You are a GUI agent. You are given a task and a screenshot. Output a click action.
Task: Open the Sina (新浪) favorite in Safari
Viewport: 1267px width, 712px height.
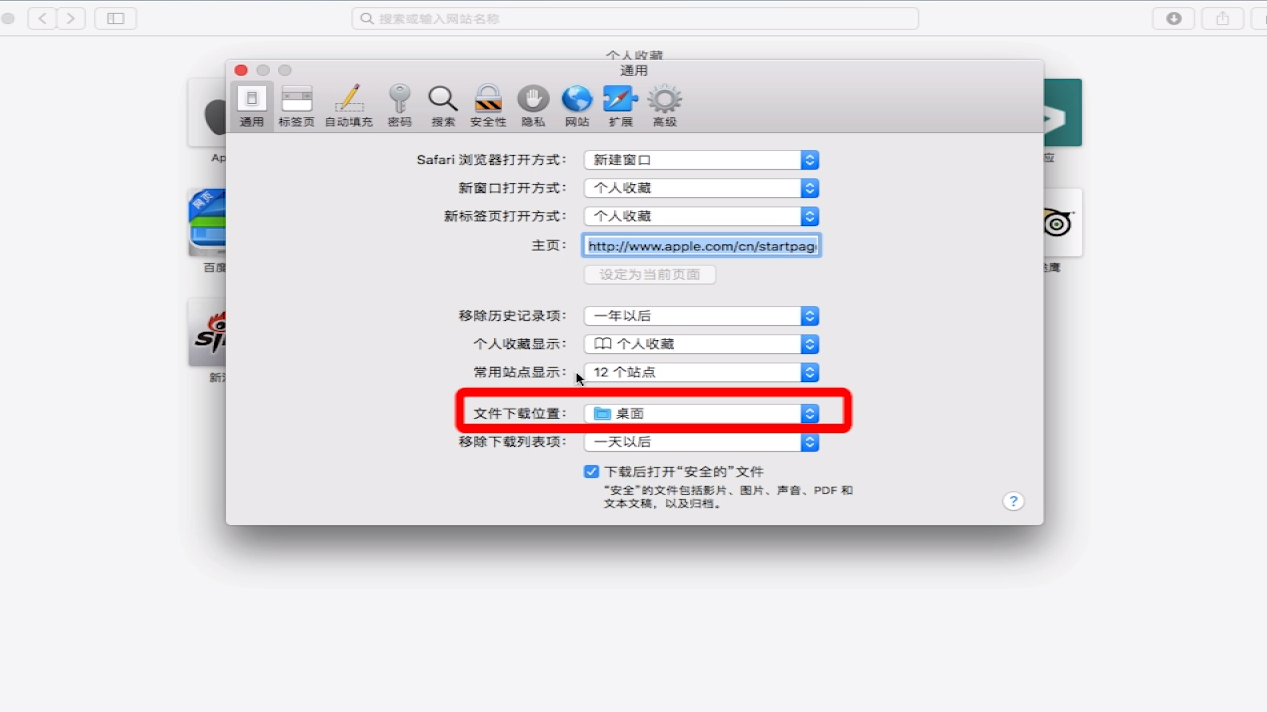[207, 332]
